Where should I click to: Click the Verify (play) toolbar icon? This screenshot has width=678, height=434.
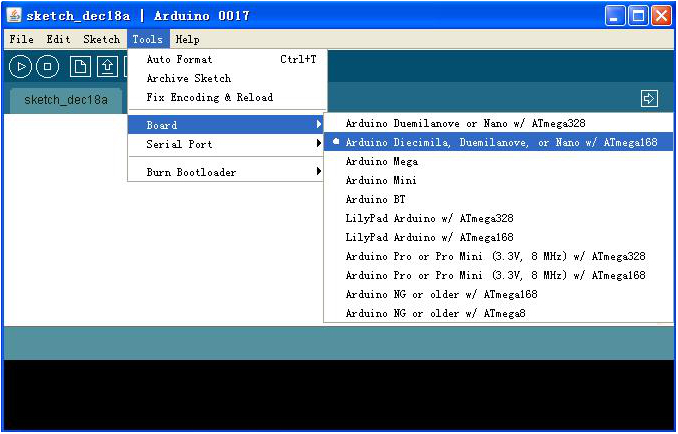pyautogui.click(x=20, y=67)
